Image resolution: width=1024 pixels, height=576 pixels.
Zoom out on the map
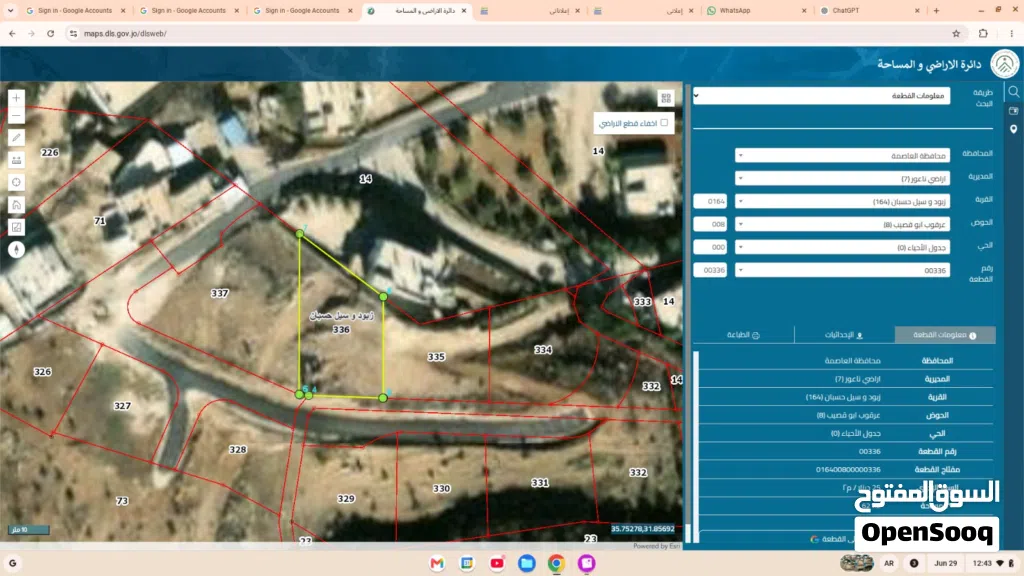pos(16,116)
